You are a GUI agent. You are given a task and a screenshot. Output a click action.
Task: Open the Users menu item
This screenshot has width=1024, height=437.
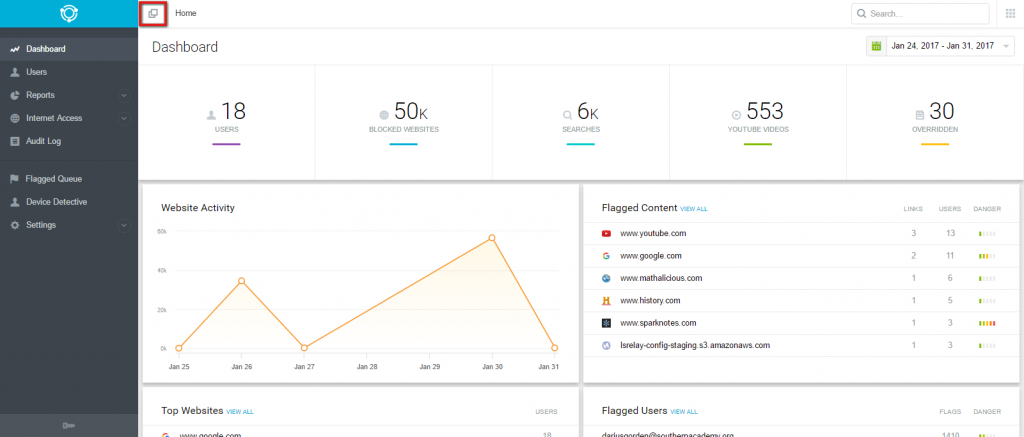[x=69, y=73]
